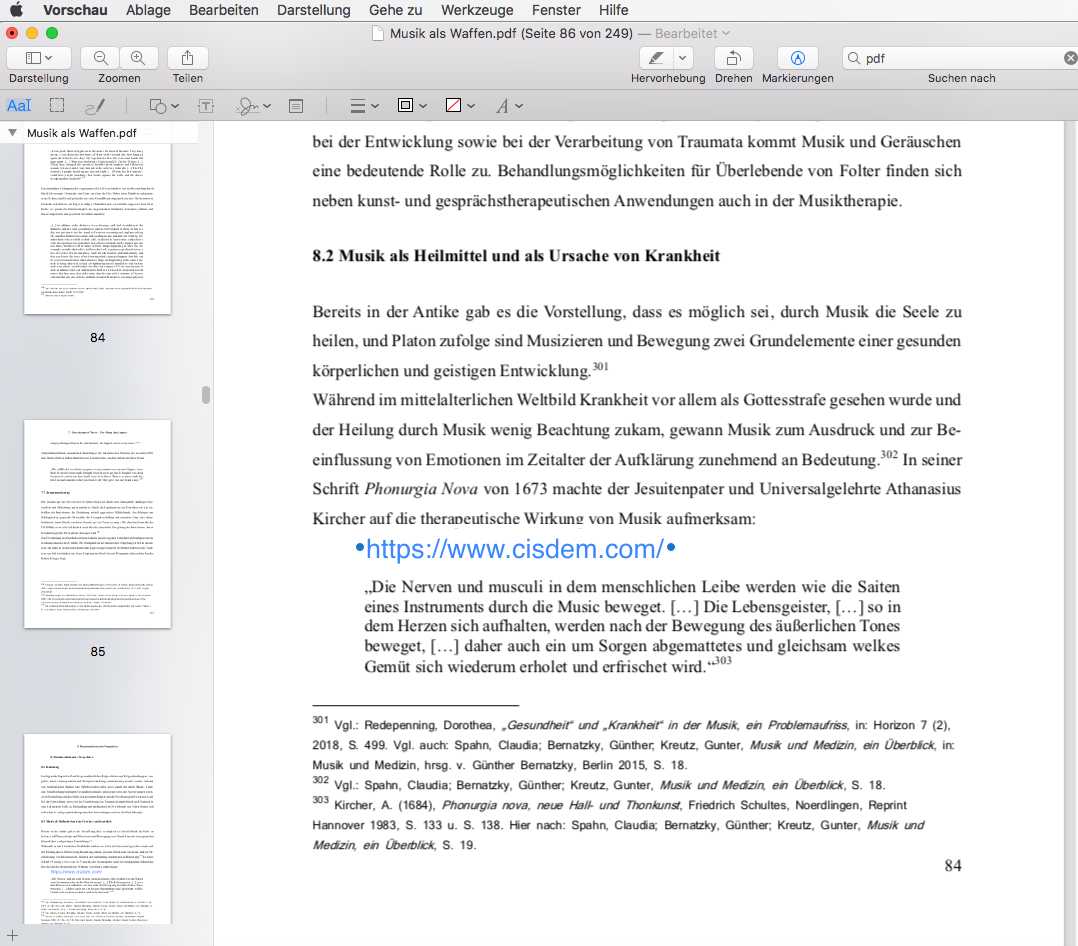The height and width of the screenshot is (946, 1078).
Task: Select the text selection AaI tool
Action: click(19, 106)
